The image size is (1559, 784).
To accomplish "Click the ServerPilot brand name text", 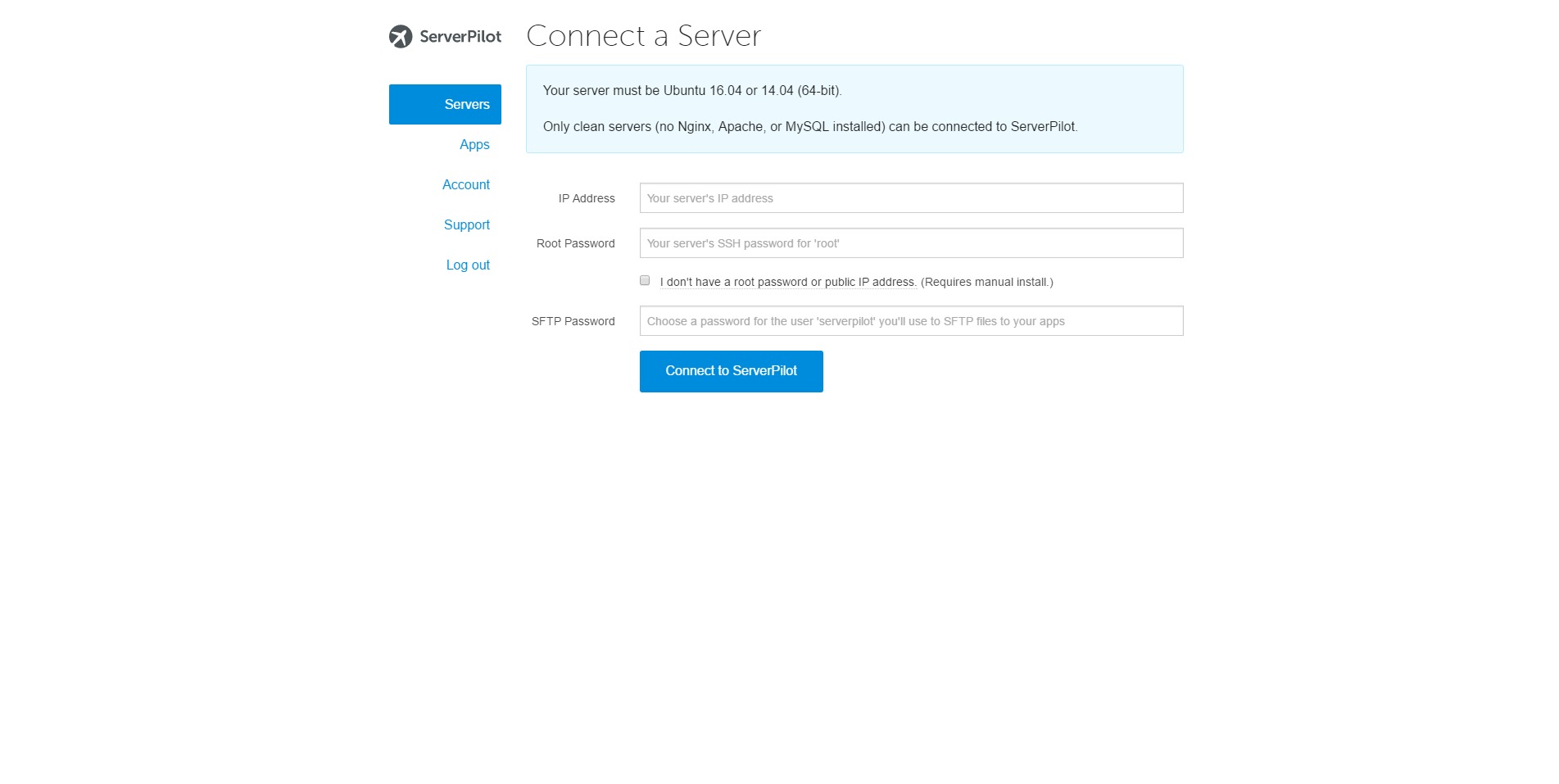I will [x=460, y=36].
